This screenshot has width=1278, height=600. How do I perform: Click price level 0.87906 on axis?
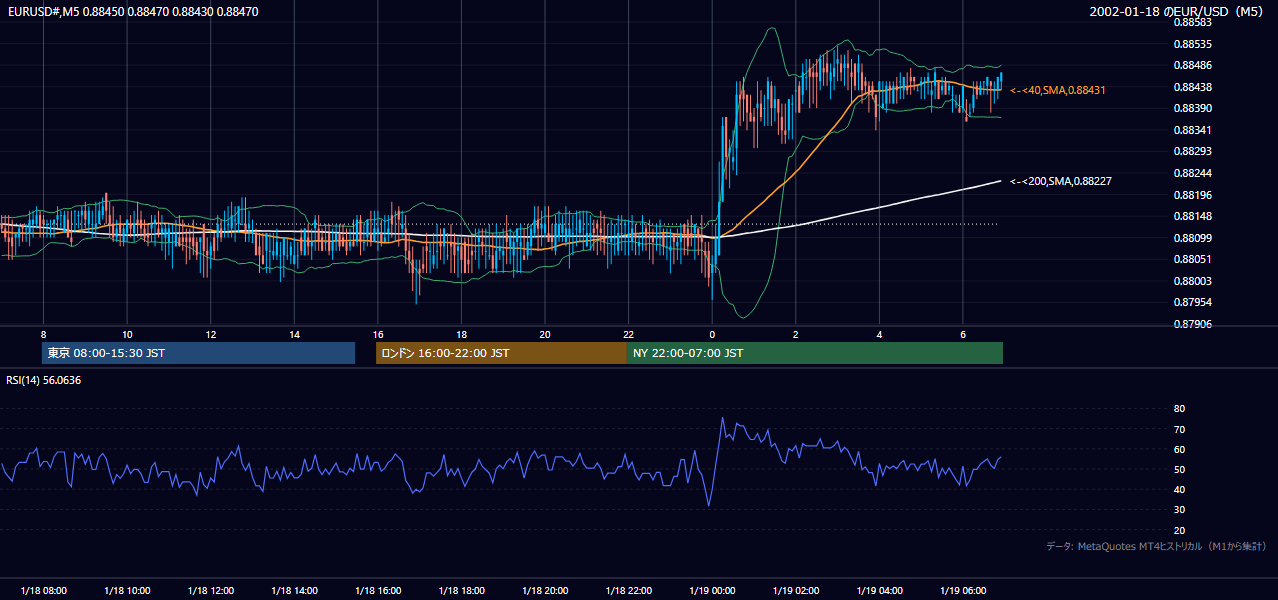click(1192, 324)
